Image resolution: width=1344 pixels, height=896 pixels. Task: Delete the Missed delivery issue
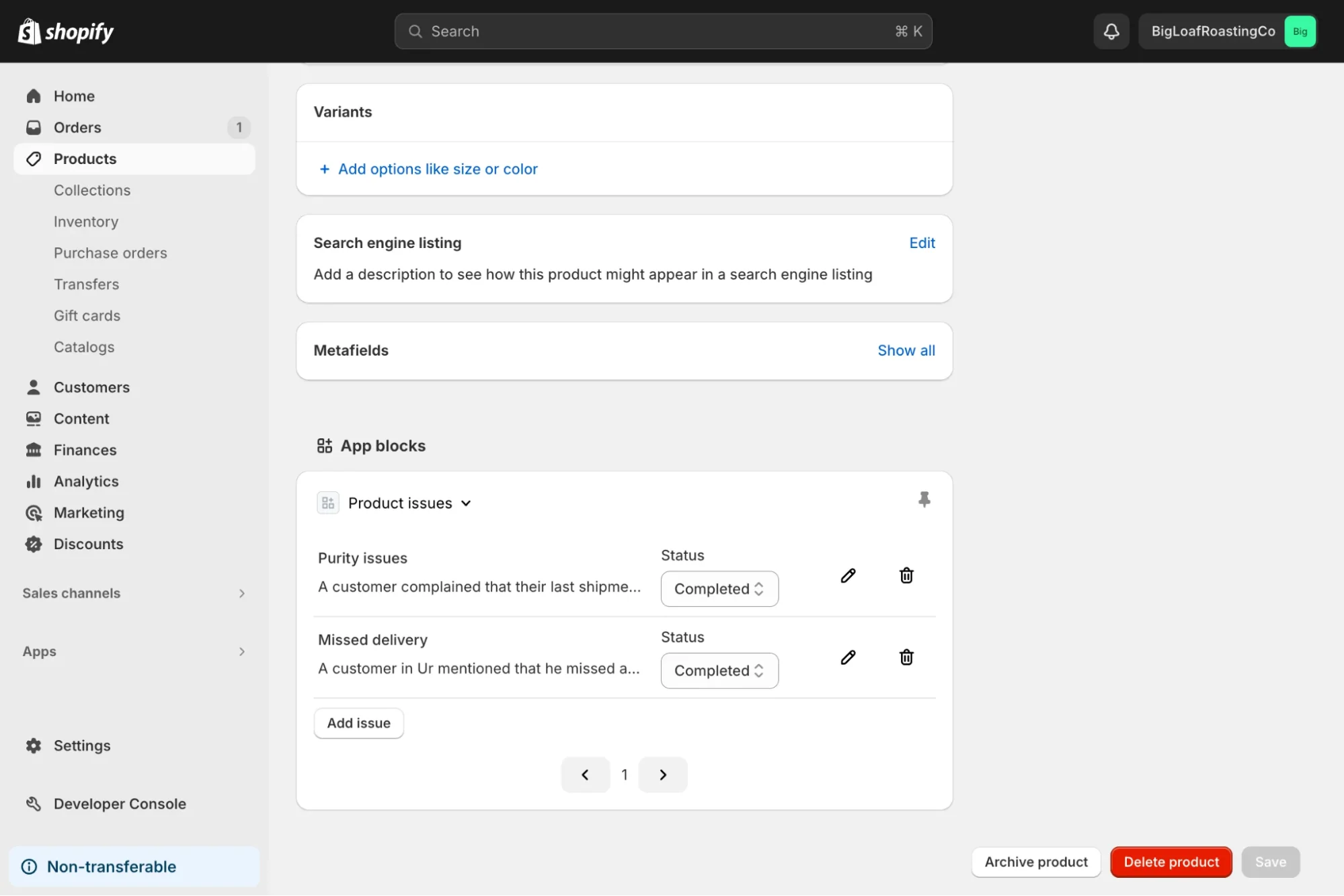(x=906, y=657)
